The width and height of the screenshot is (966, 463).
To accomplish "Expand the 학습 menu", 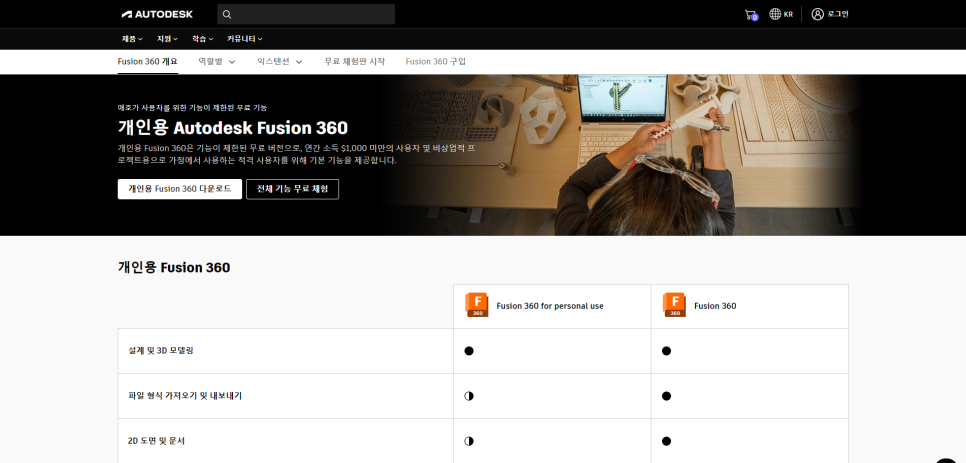I will [202, 39].
